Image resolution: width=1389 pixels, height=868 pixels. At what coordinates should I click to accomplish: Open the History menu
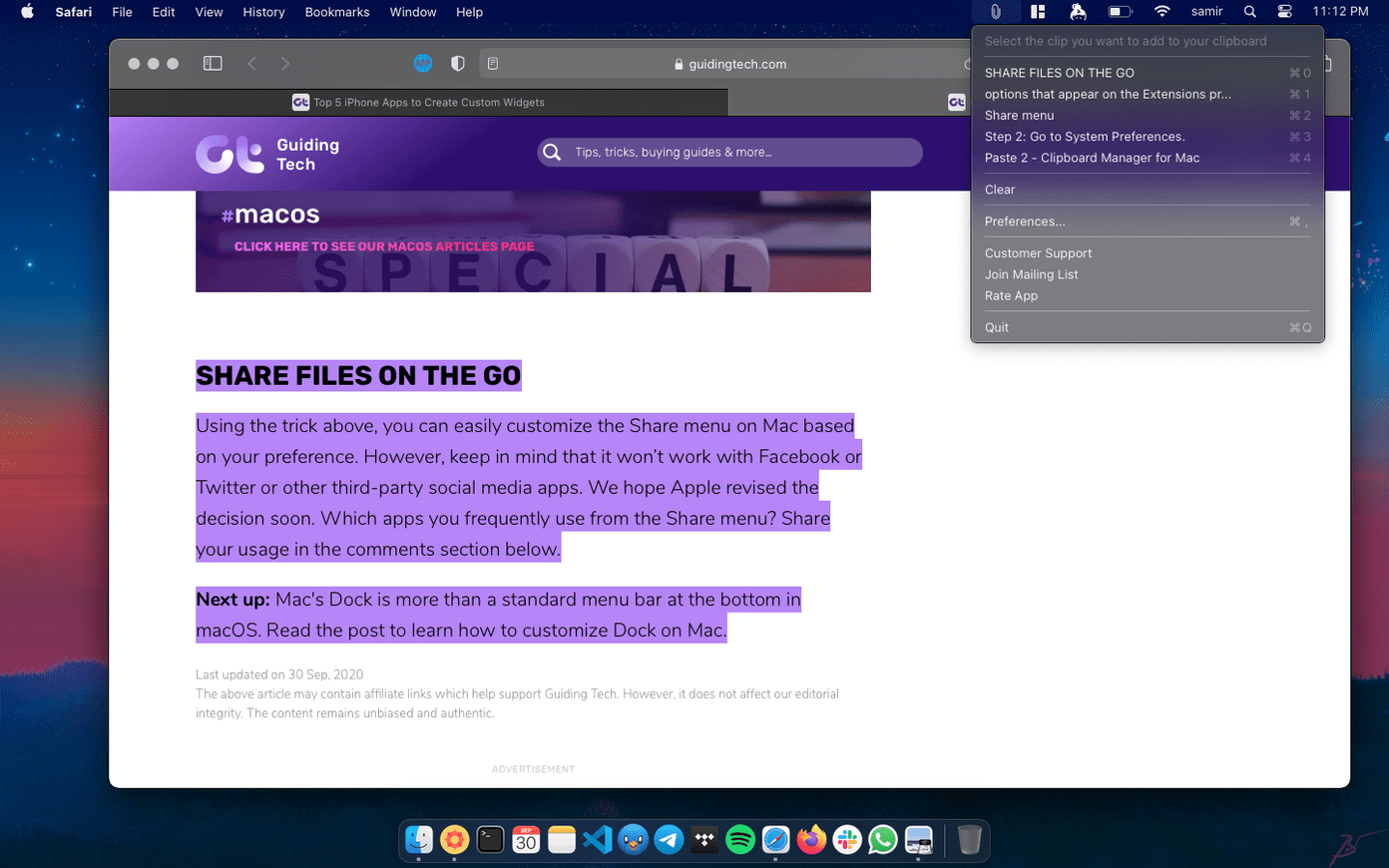tap(263, 12)
